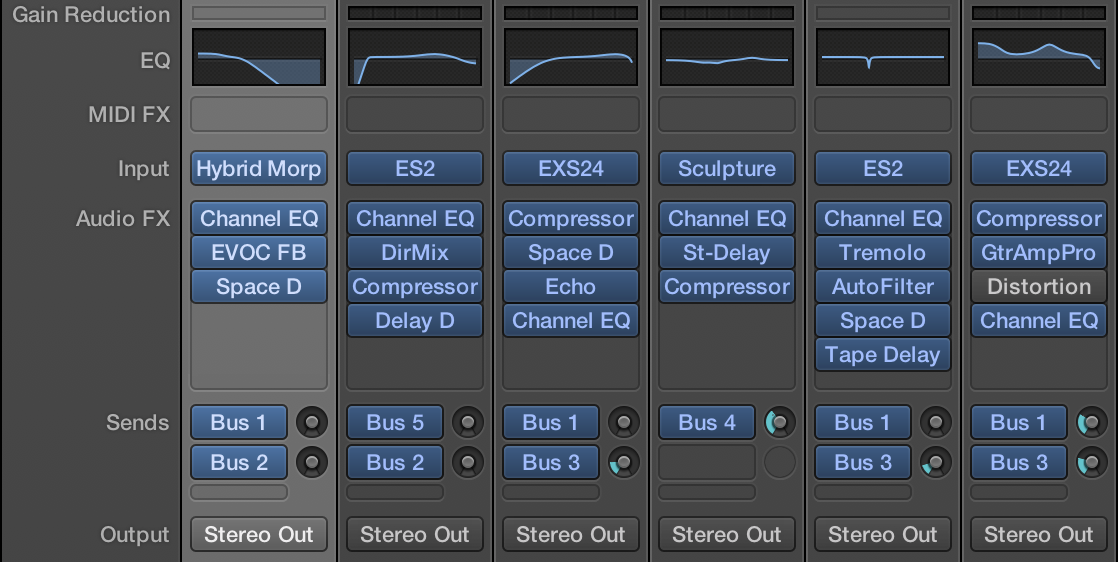Open Stereo Out output on EXS24 Echo strip
The width and height of the screenshot is (1118, 562).
[571, 534]
